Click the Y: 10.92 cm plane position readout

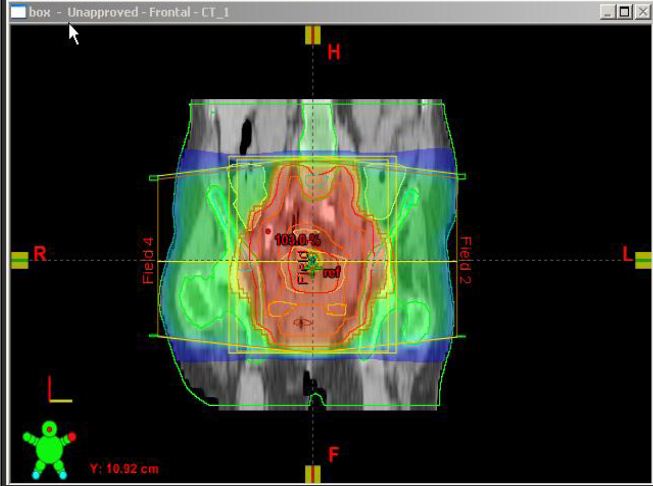pyautogui.click(x=123, y=467)
